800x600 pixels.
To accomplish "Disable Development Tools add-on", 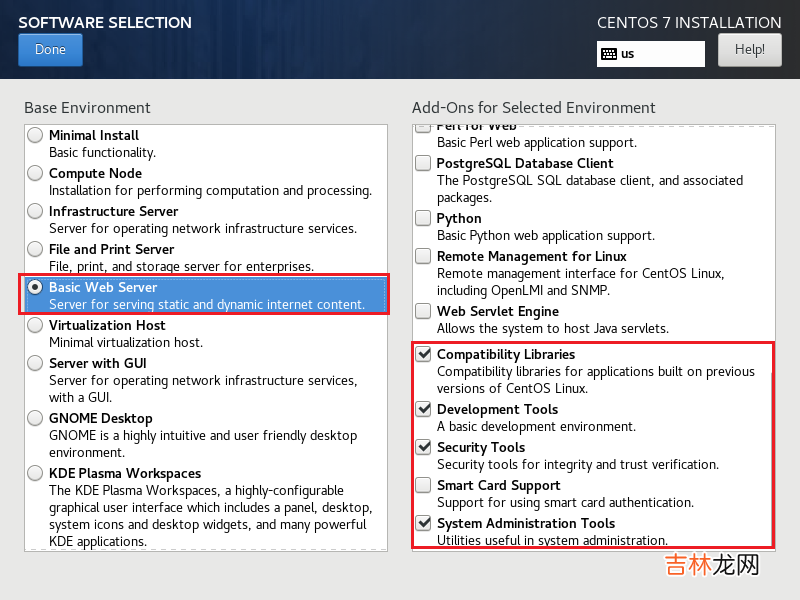I will pos(424,409).
